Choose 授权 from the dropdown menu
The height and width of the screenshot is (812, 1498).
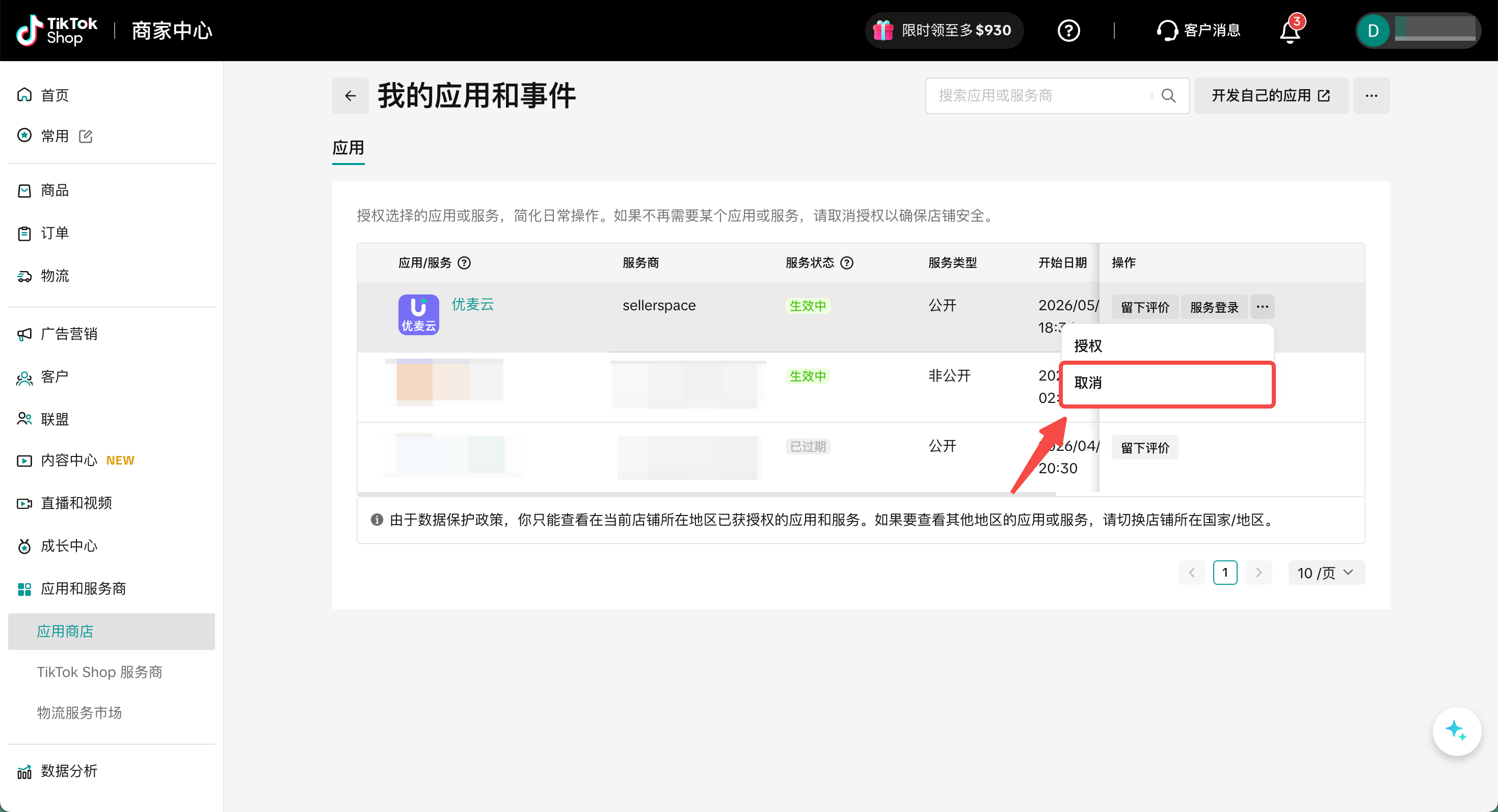[1167, 345]
